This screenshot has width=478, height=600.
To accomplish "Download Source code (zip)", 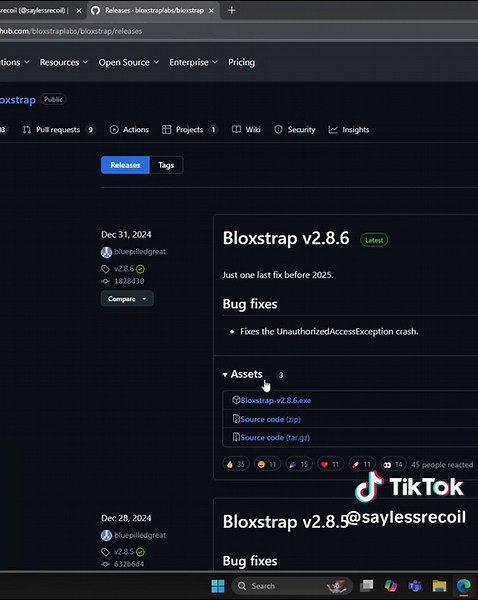I will (271, 419).
